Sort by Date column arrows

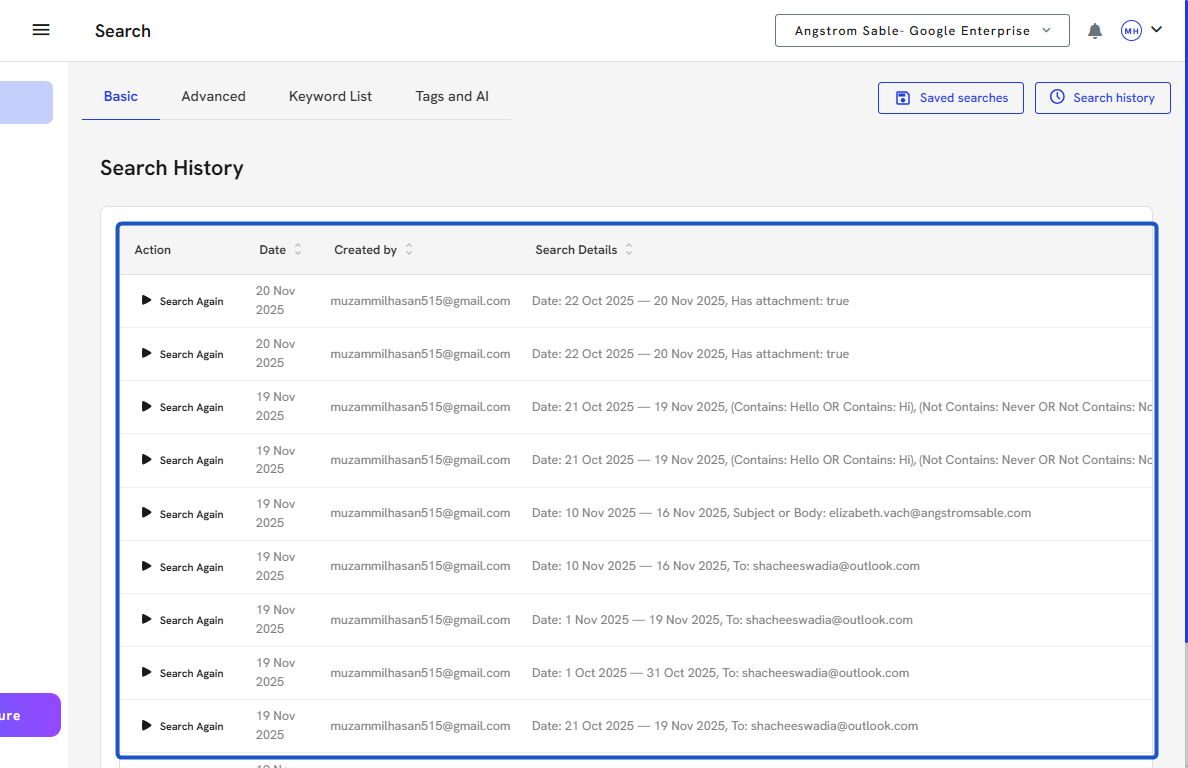(x=298, y=250)
